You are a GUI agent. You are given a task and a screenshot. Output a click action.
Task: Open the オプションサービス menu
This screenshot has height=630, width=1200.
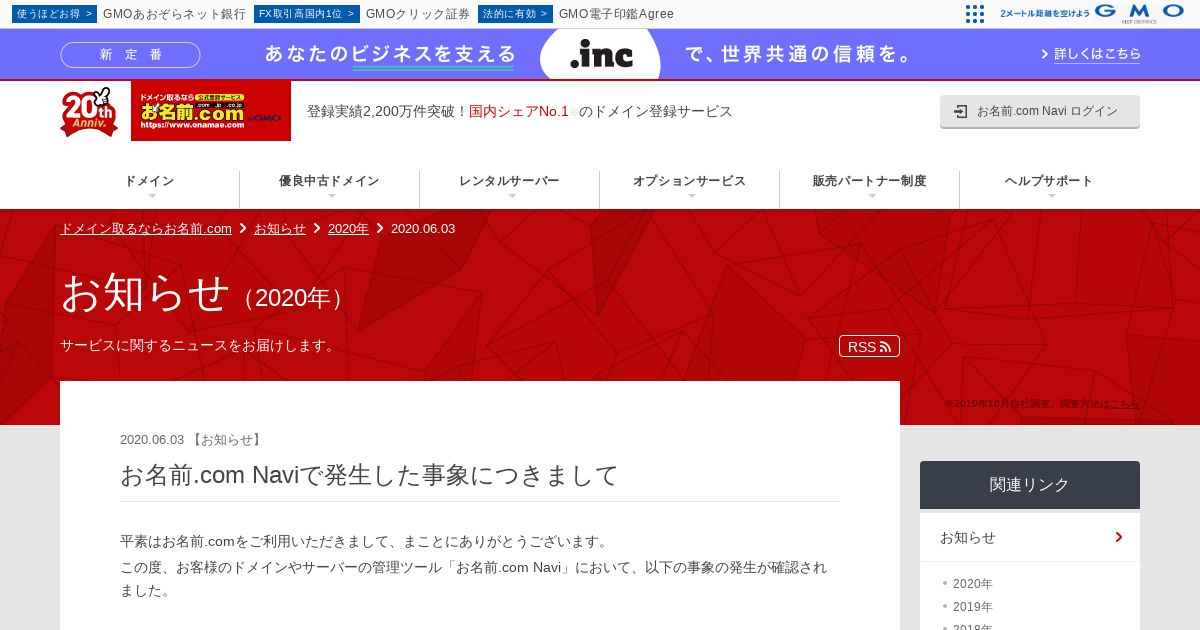689,181
